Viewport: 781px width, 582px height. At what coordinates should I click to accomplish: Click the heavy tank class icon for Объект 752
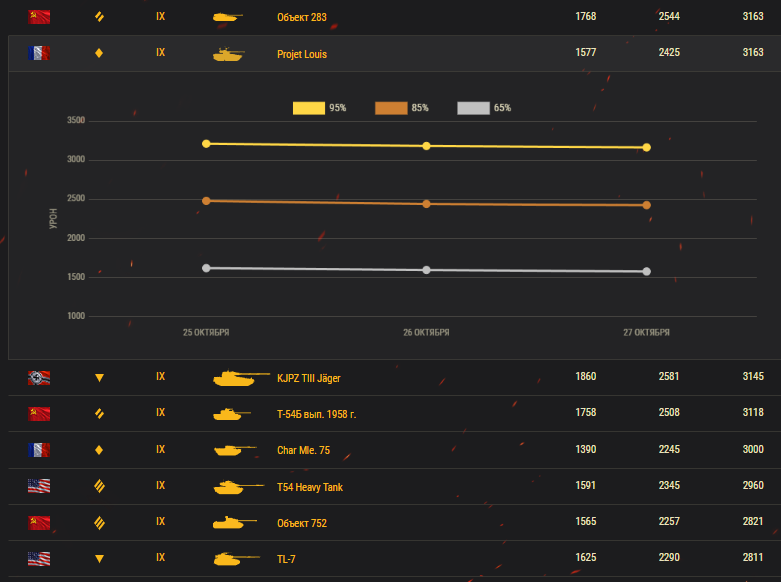pos(99,523)
